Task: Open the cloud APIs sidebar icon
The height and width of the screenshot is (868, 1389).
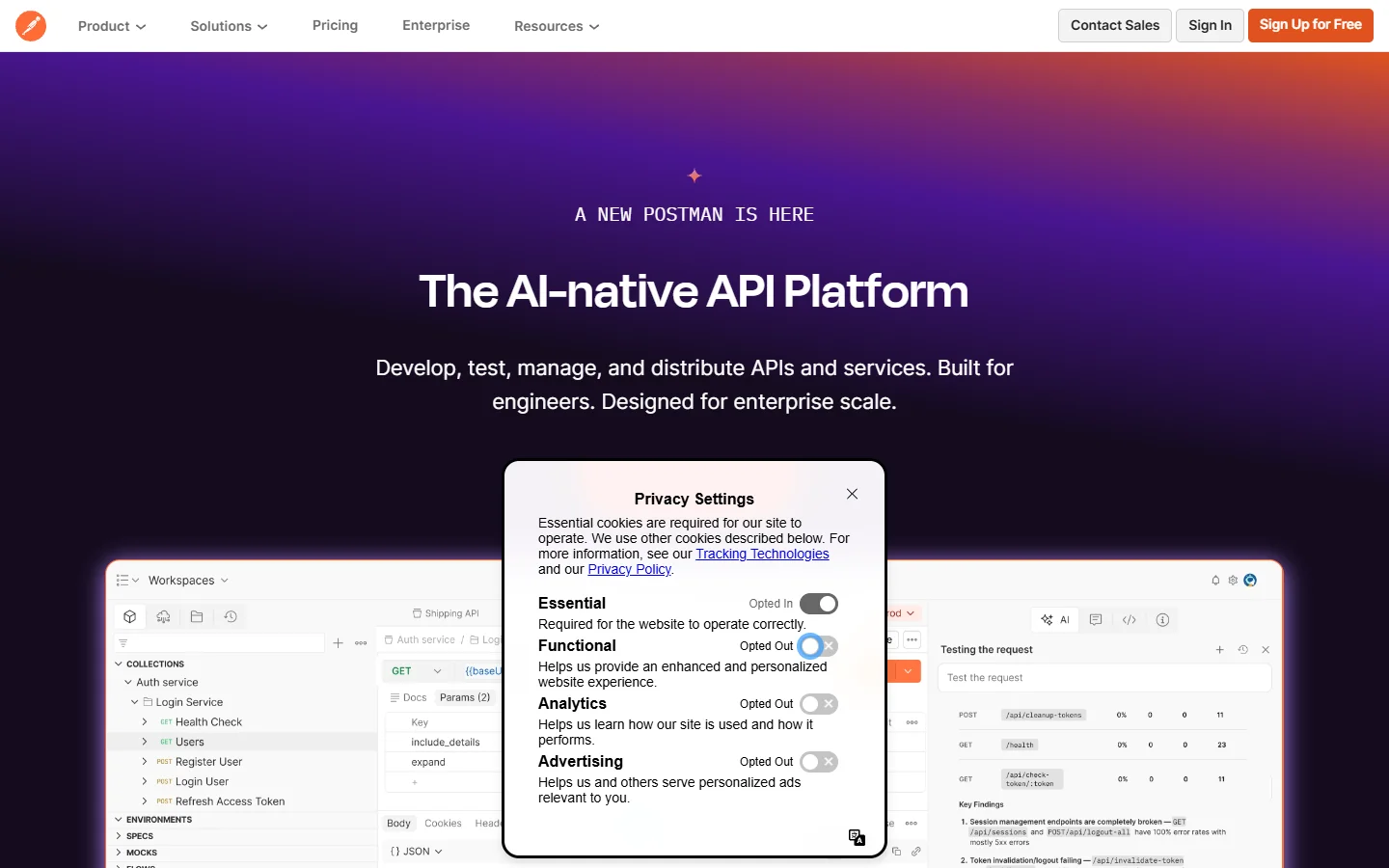Action: point(164,616)
